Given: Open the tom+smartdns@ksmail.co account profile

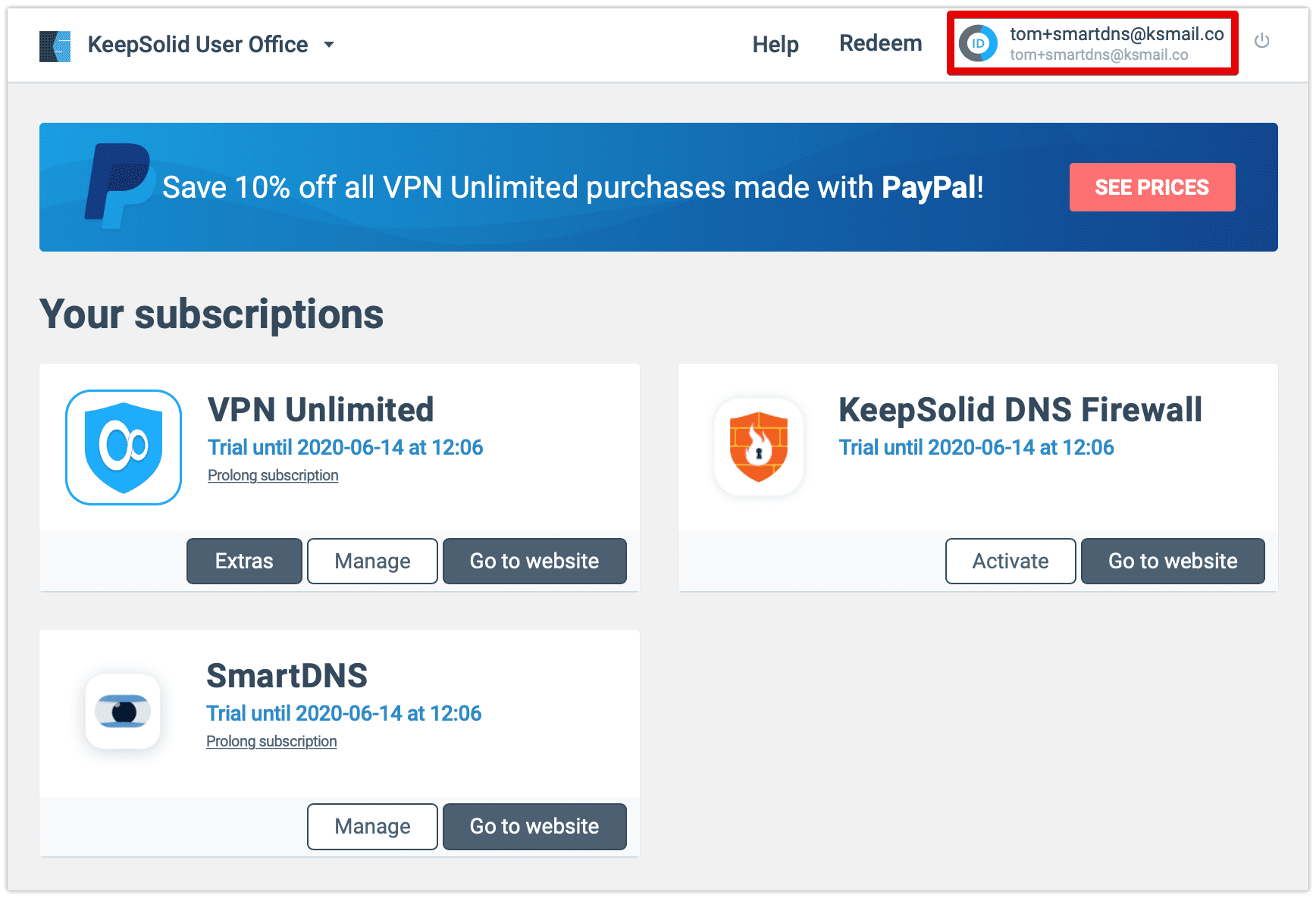Looking at the screenshot, I should pos(1092,43).
